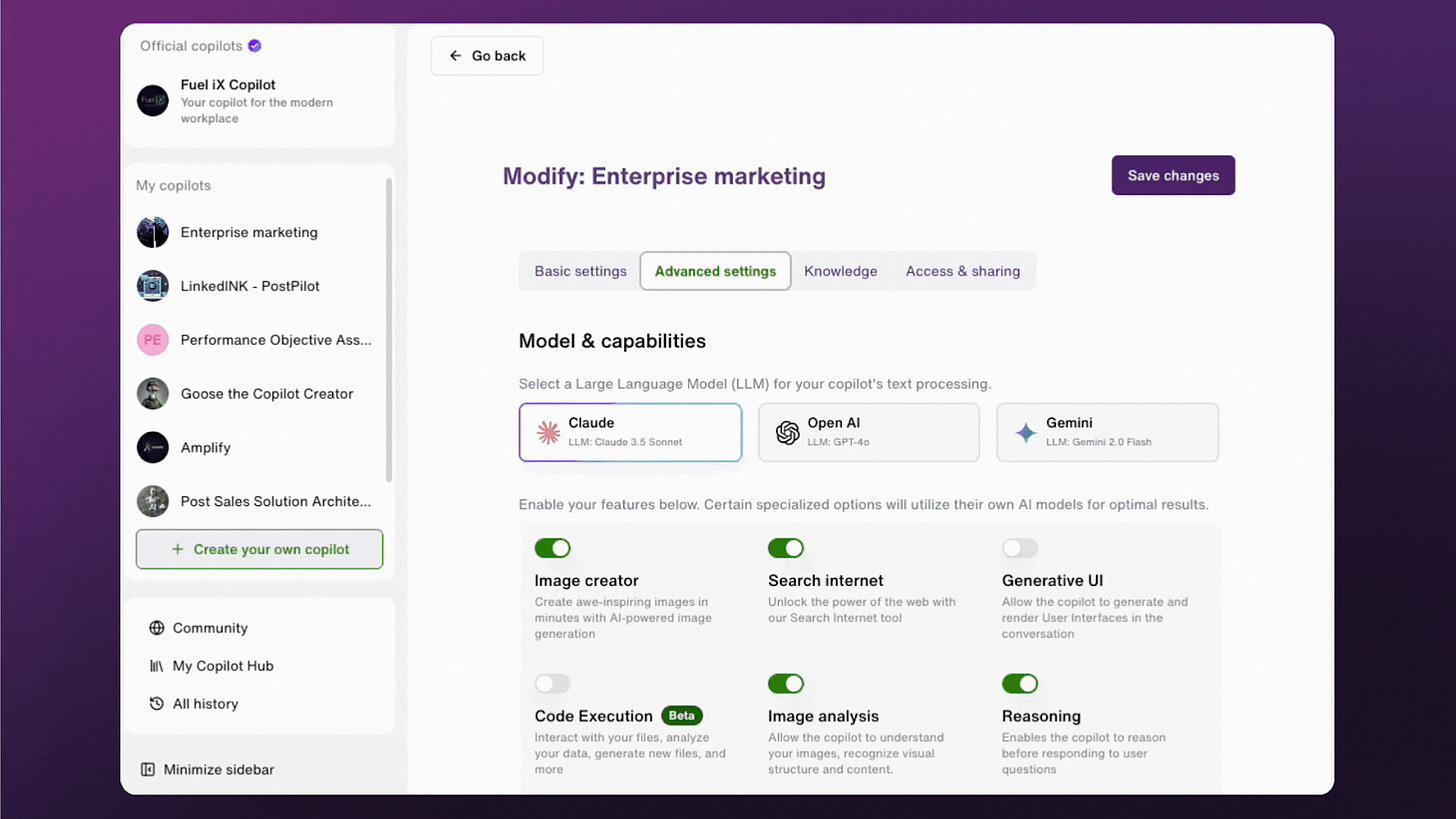This screenshot has width=1456, height=819.
Task: Click the Search internet feature label
Action: (826, 580)
